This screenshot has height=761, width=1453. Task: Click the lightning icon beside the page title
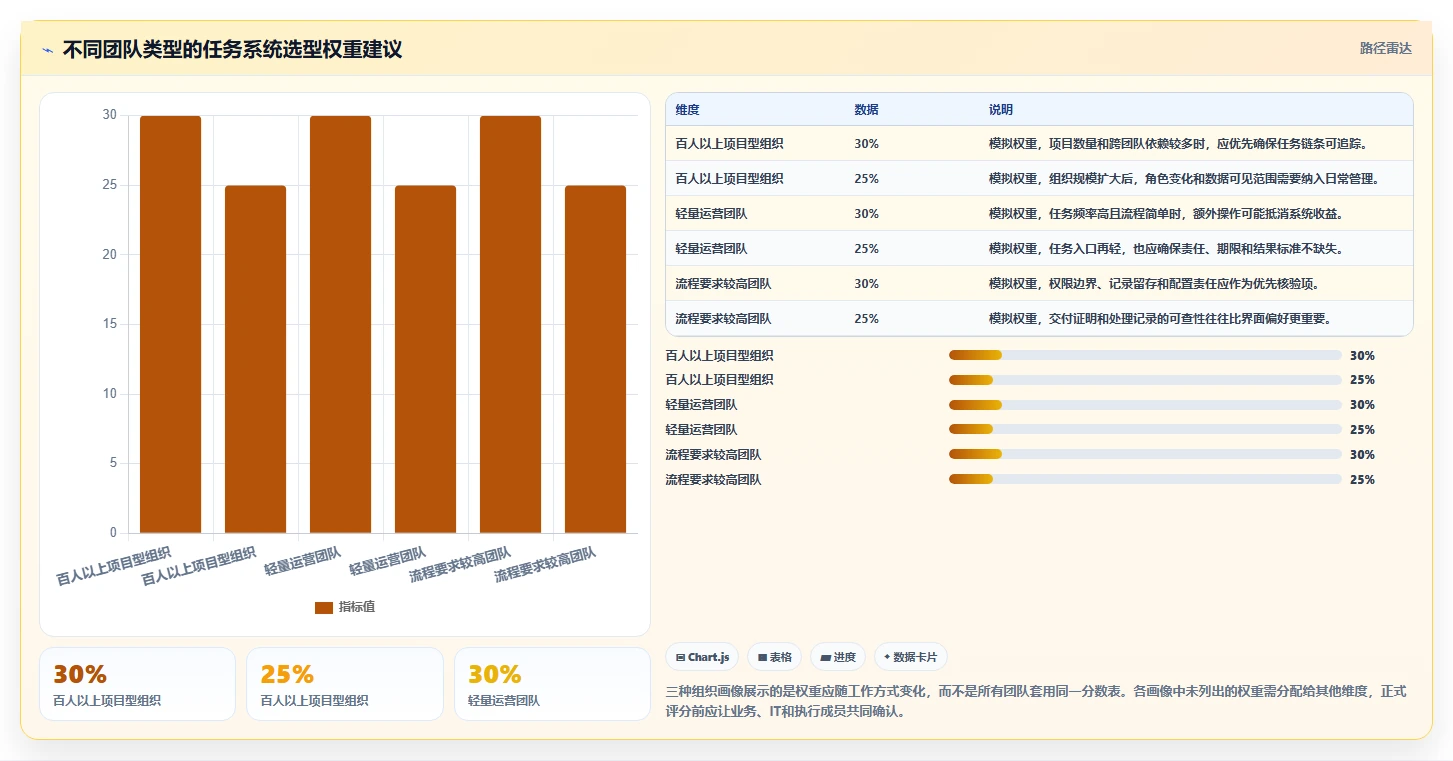47,50
